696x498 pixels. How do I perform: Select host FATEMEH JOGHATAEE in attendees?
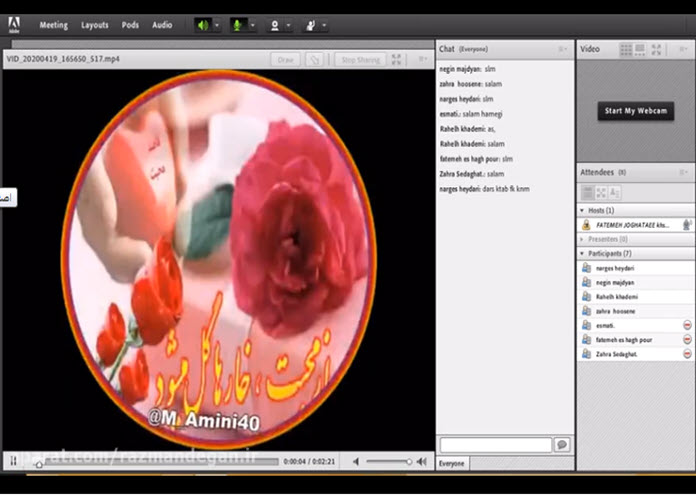pos(636,225)
